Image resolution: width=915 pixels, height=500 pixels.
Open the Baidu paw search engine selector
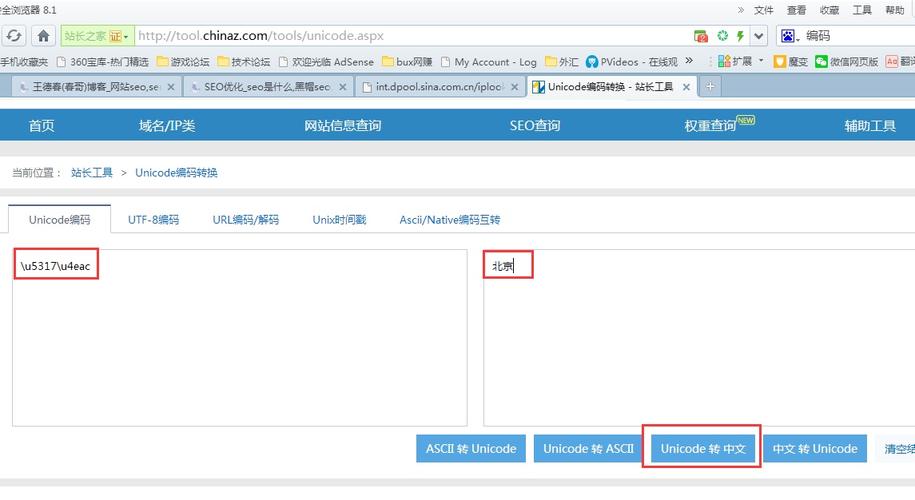tap(790, 36)
